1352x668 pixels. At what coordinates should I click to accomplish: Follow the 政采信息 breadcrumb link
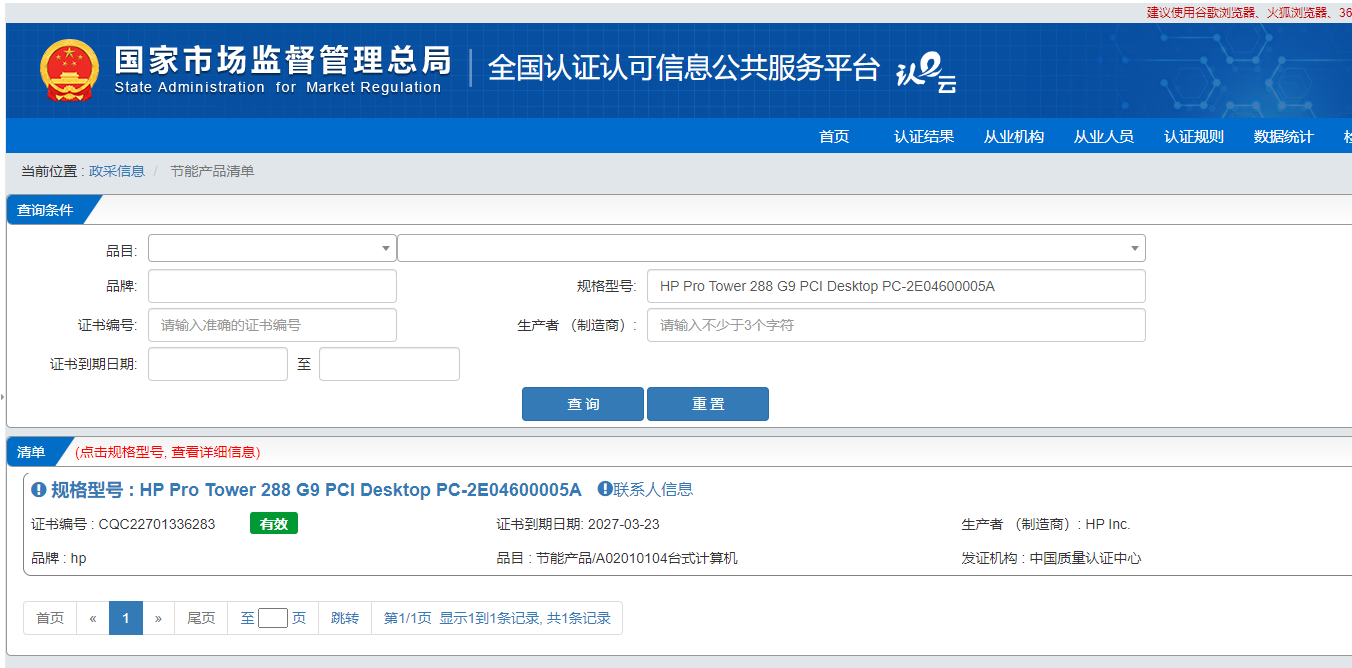(x=117, y=171)
